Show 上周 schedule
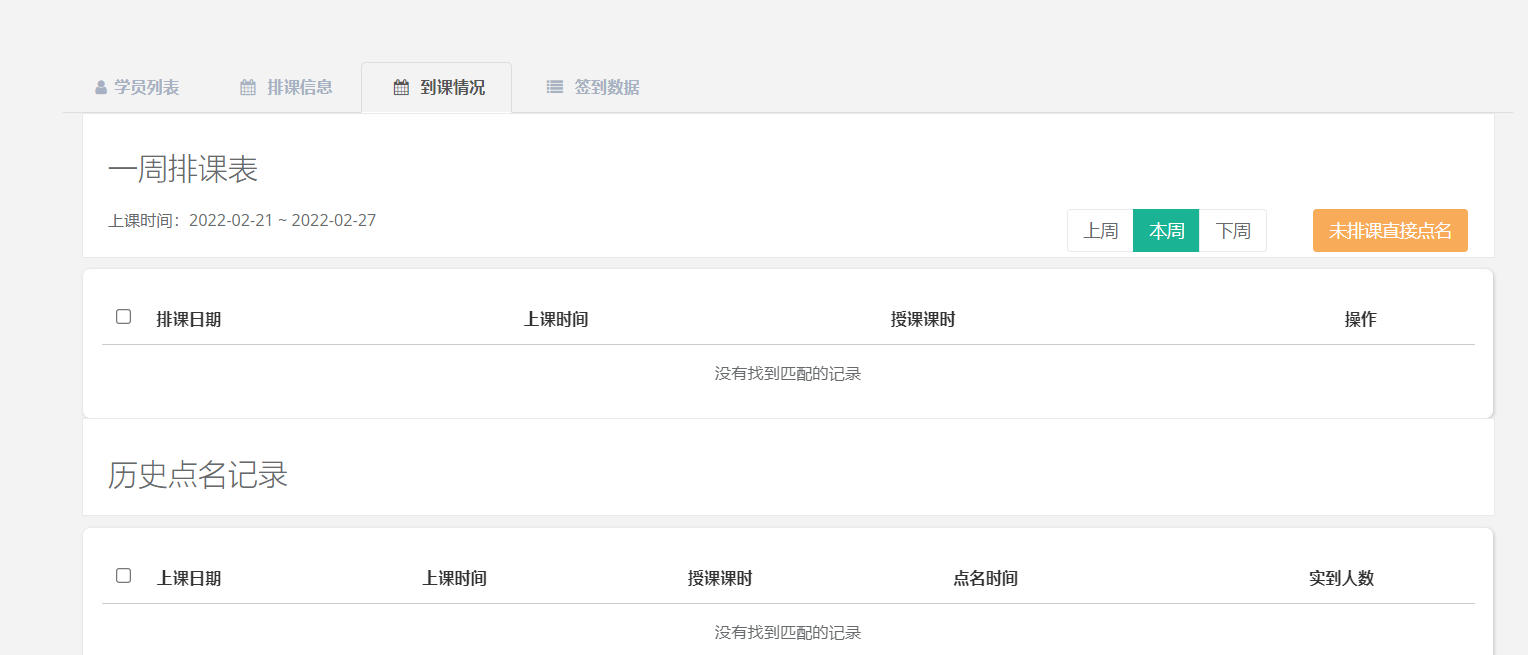This screenshot has width=1528, height=655. (x=1100, y=231)
